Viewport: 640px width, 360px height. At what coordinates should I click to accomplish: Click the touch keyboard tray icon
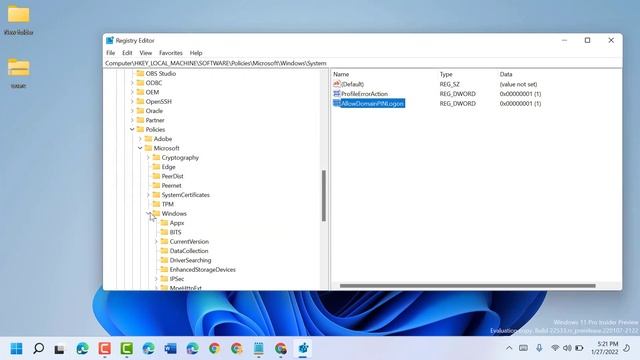coord(523,348)
